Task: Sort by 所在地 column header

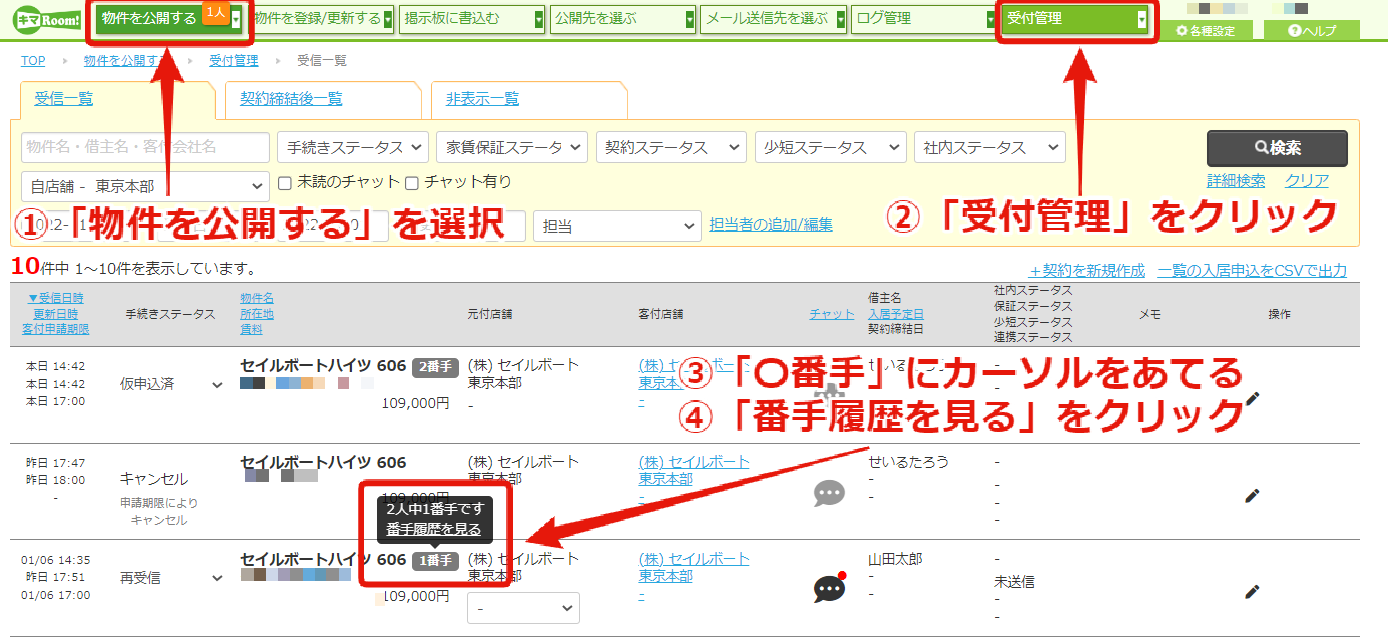Action: pos(257,314)
